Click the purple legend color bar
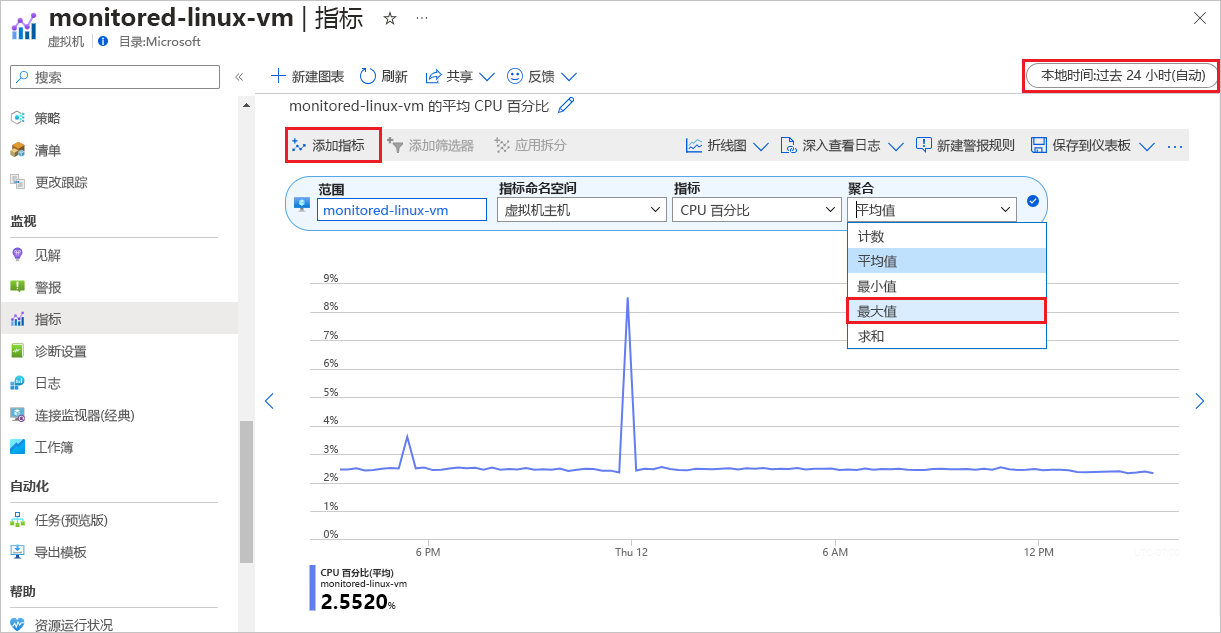Image resolution: width=1221 pixels, height=633 pixels. pyautogui.click(x=312, y=588)
